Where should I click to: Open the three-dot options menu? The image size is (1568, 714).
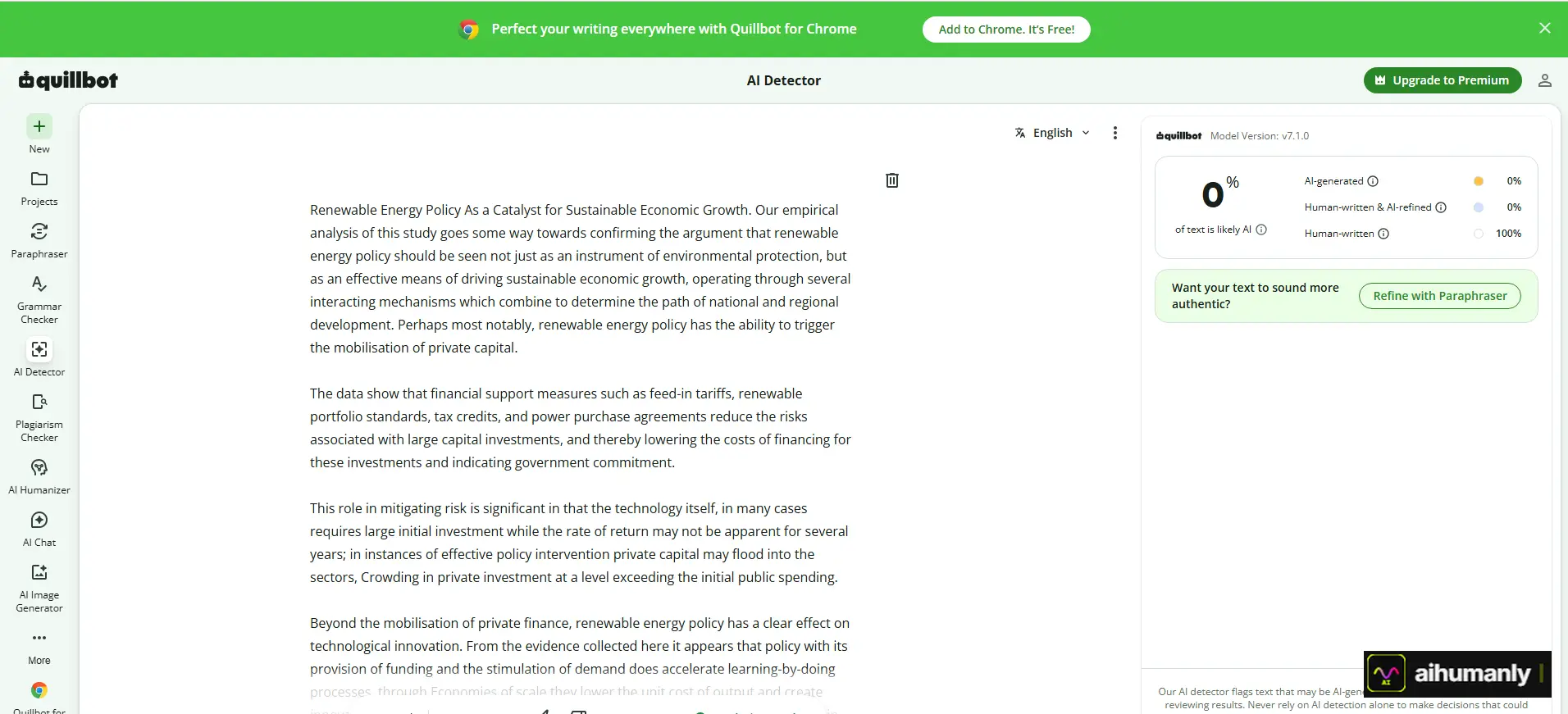(1114, 133)
